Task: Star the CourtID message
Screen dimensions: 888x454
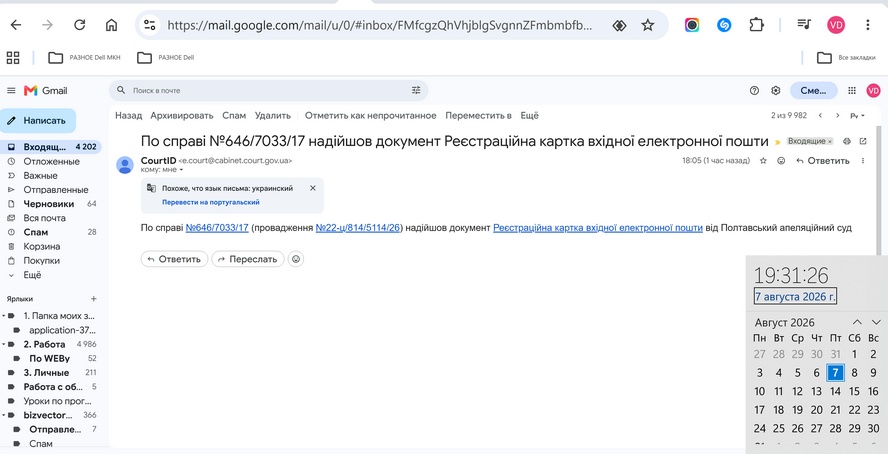Action: tap(763, 161)
